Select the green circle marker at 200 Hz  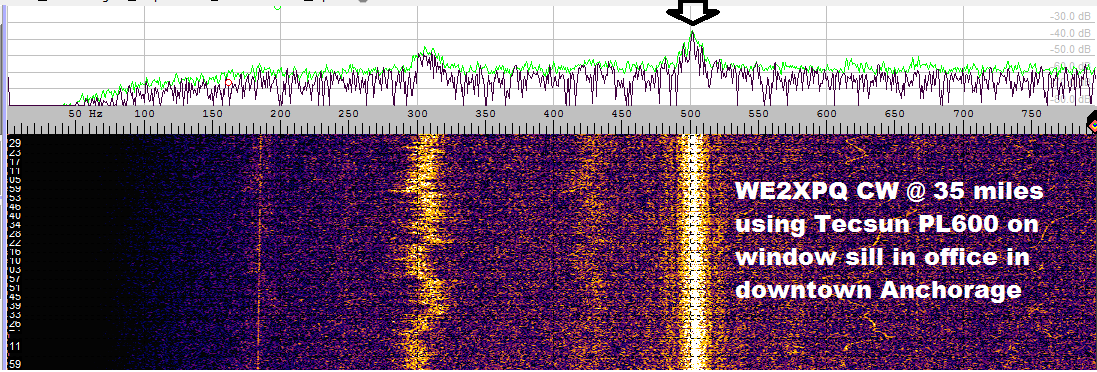pyautogui.click(x=278, y=6)
